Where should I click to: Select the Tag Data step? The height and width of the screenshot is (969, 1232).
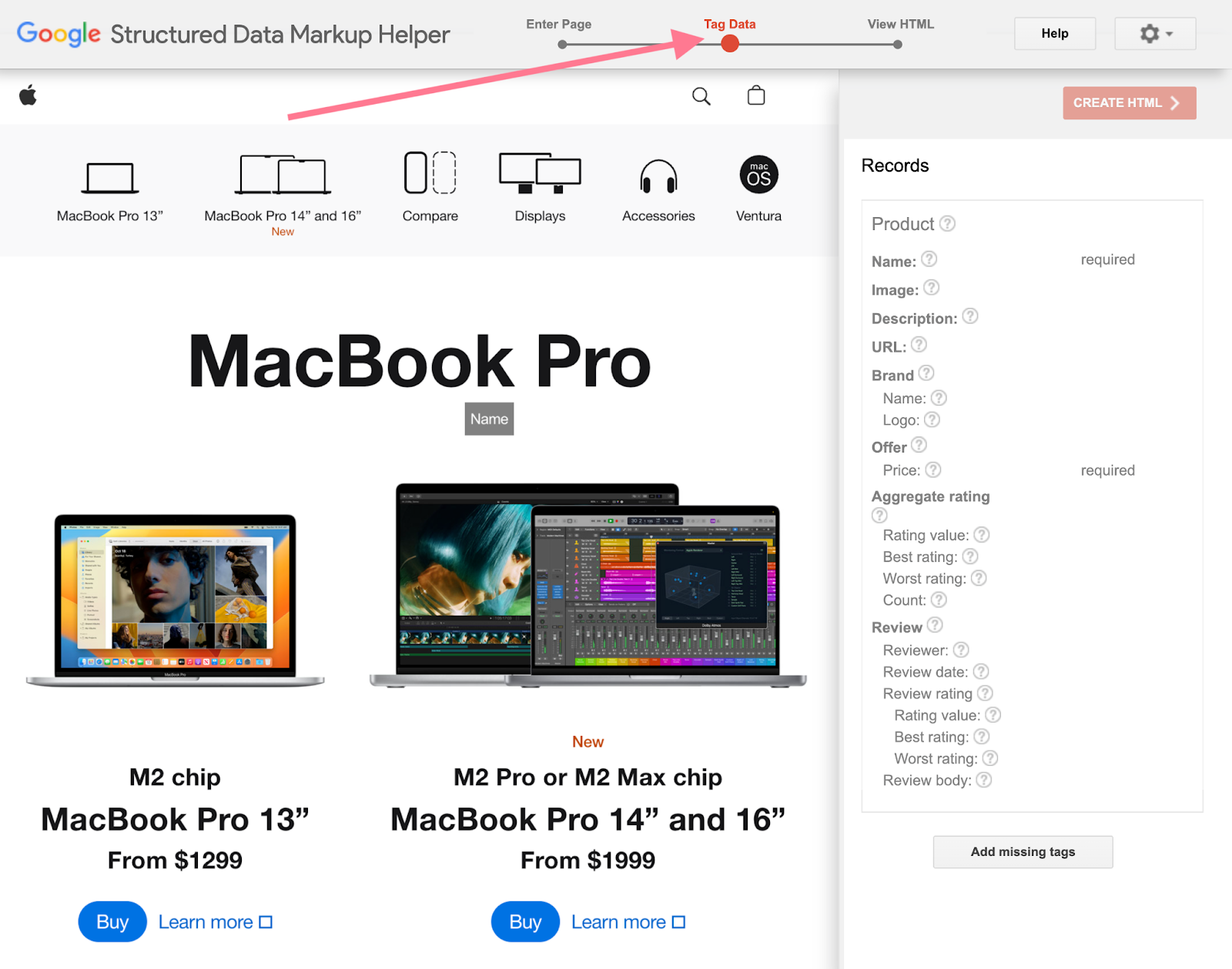729,25
